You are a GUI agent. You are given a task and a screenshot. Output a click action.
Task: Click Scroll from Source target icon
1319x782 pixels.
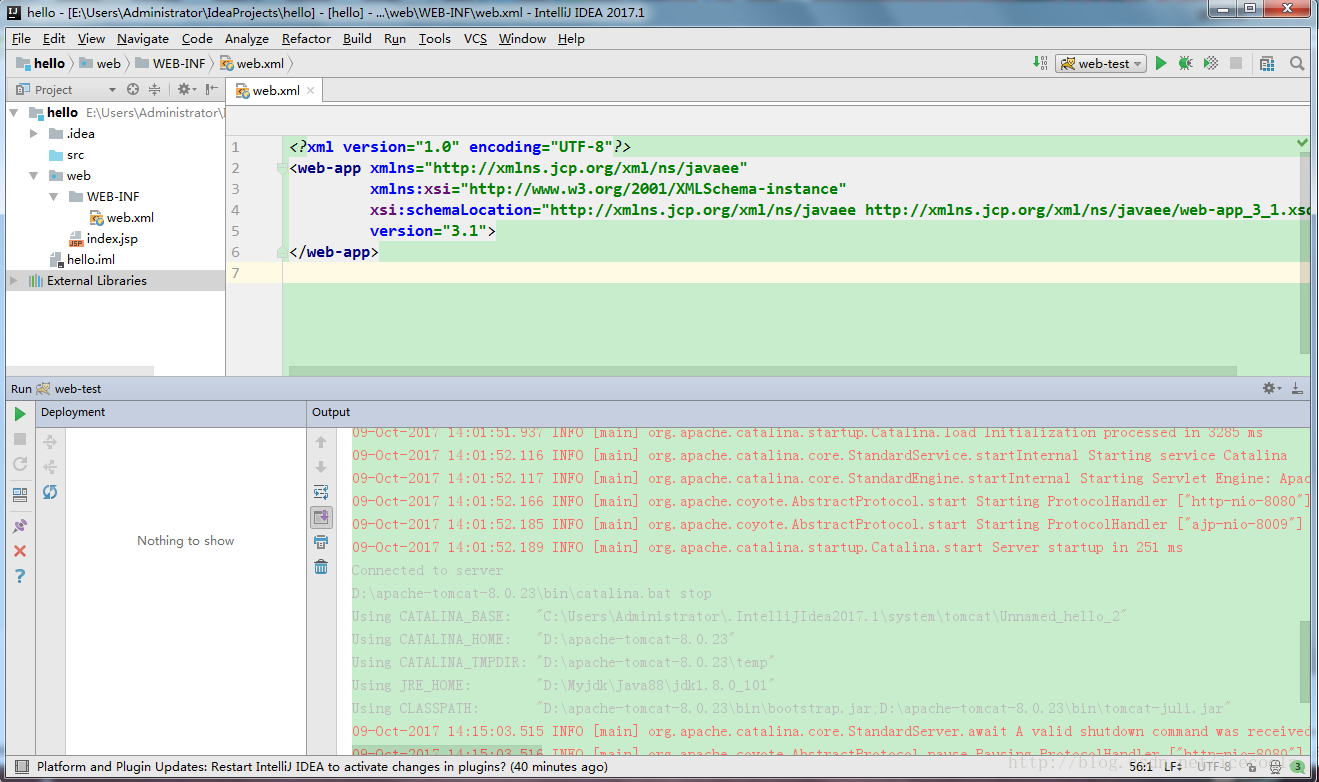(132, 89)
